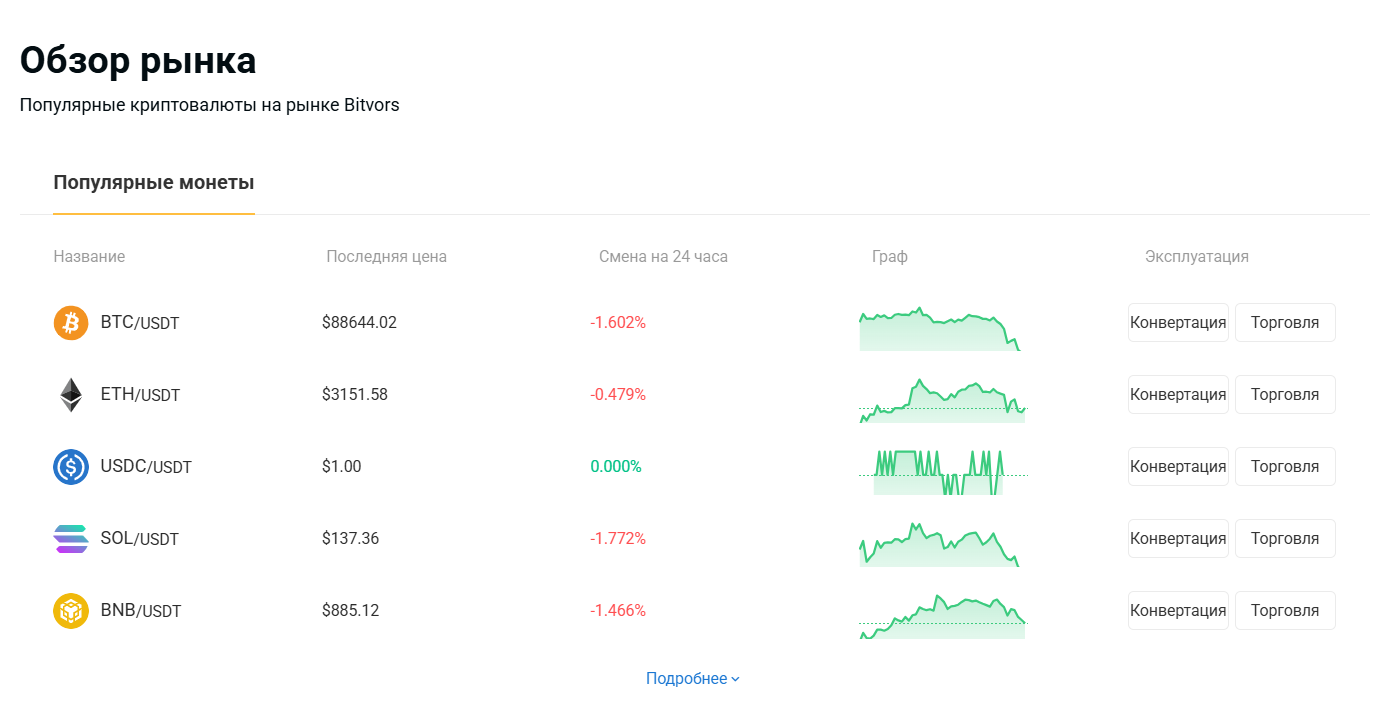Click the Solana logo icon
Viewport: 1399px width, 719px height.
pos(71,539)
